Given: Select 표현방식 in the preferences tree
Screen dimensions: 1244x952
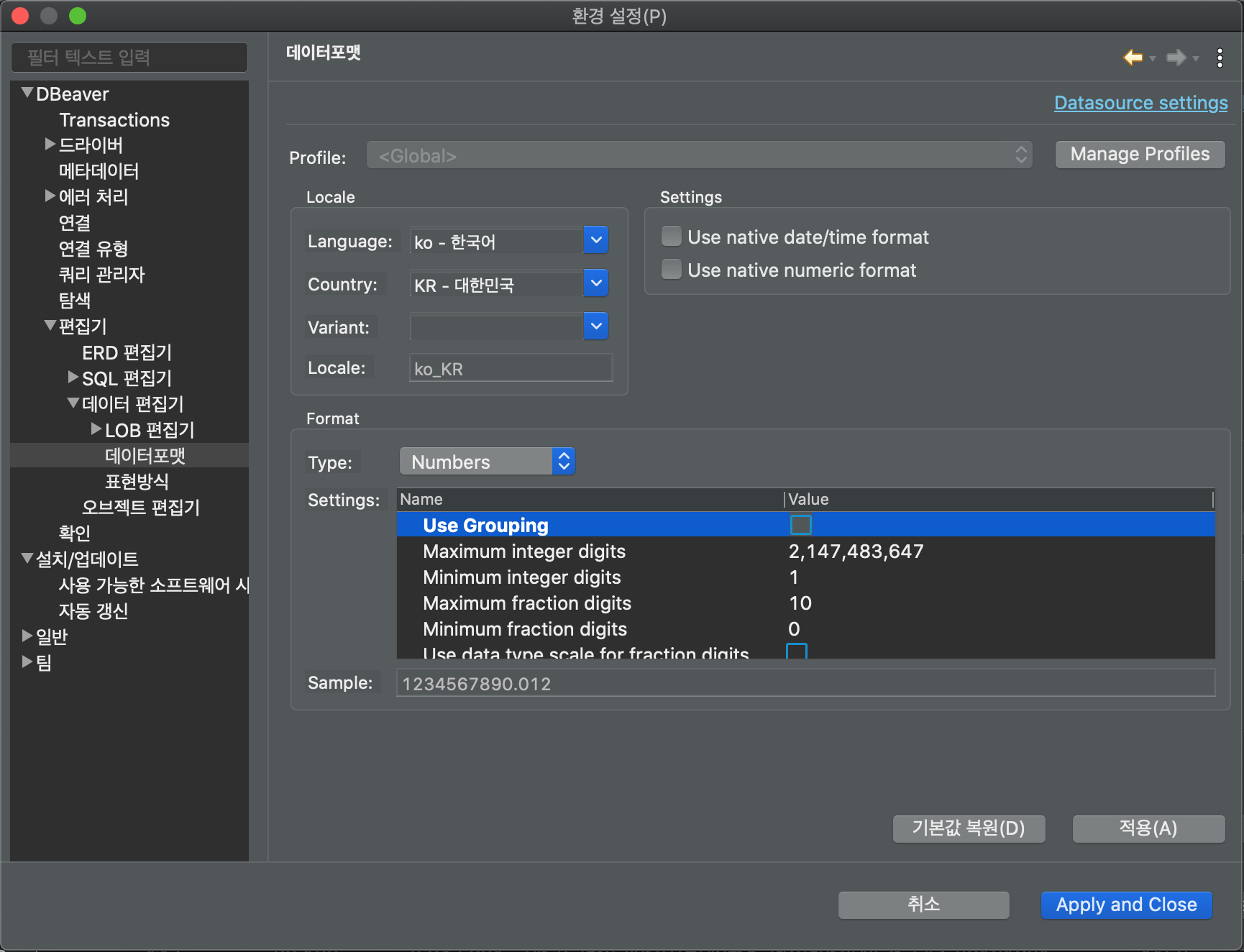Looking at the screenshot, I should (137, 481).
